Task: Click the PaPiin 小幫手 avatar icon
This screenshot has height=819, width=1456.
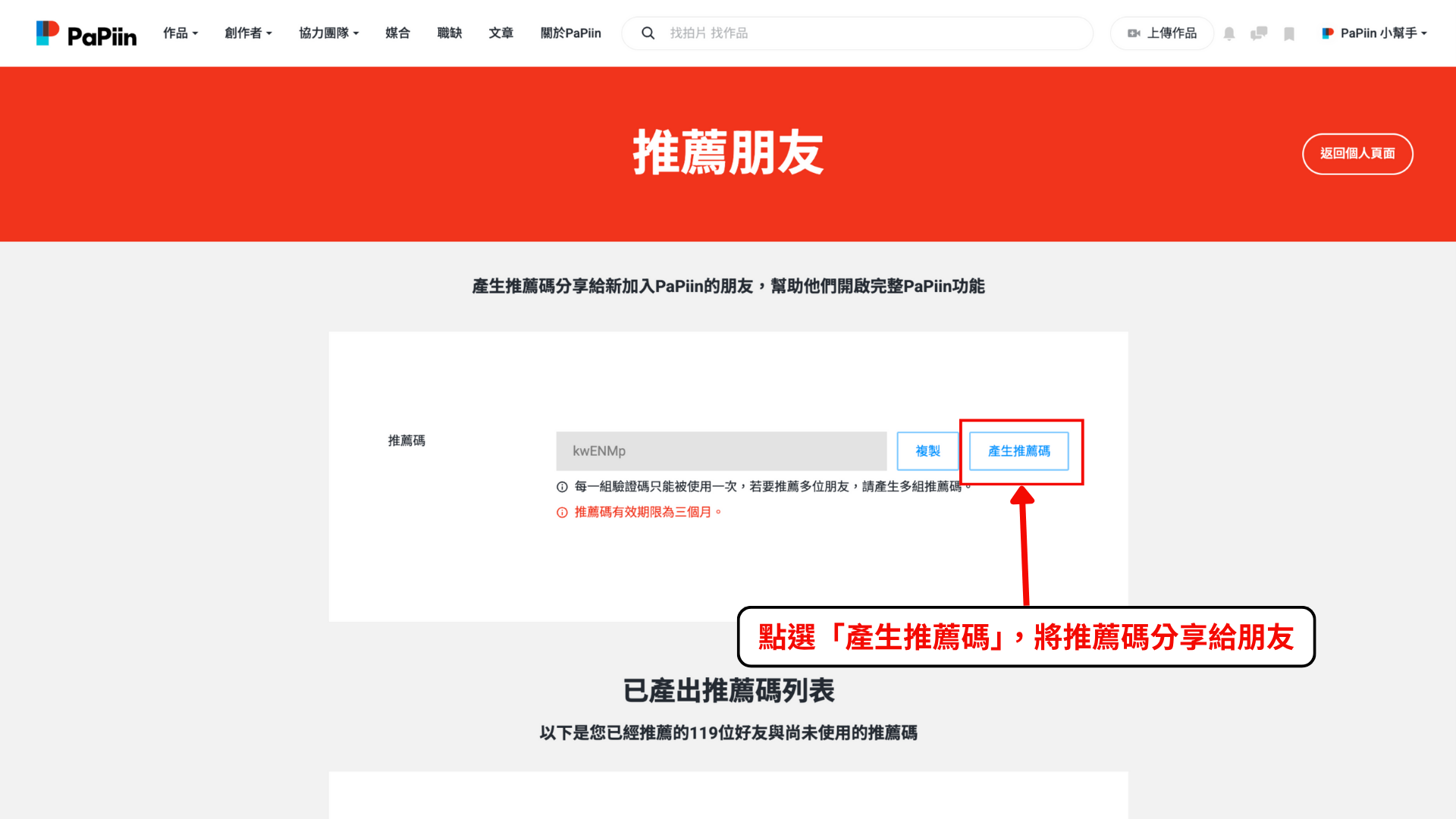Action: point(1327,33)
